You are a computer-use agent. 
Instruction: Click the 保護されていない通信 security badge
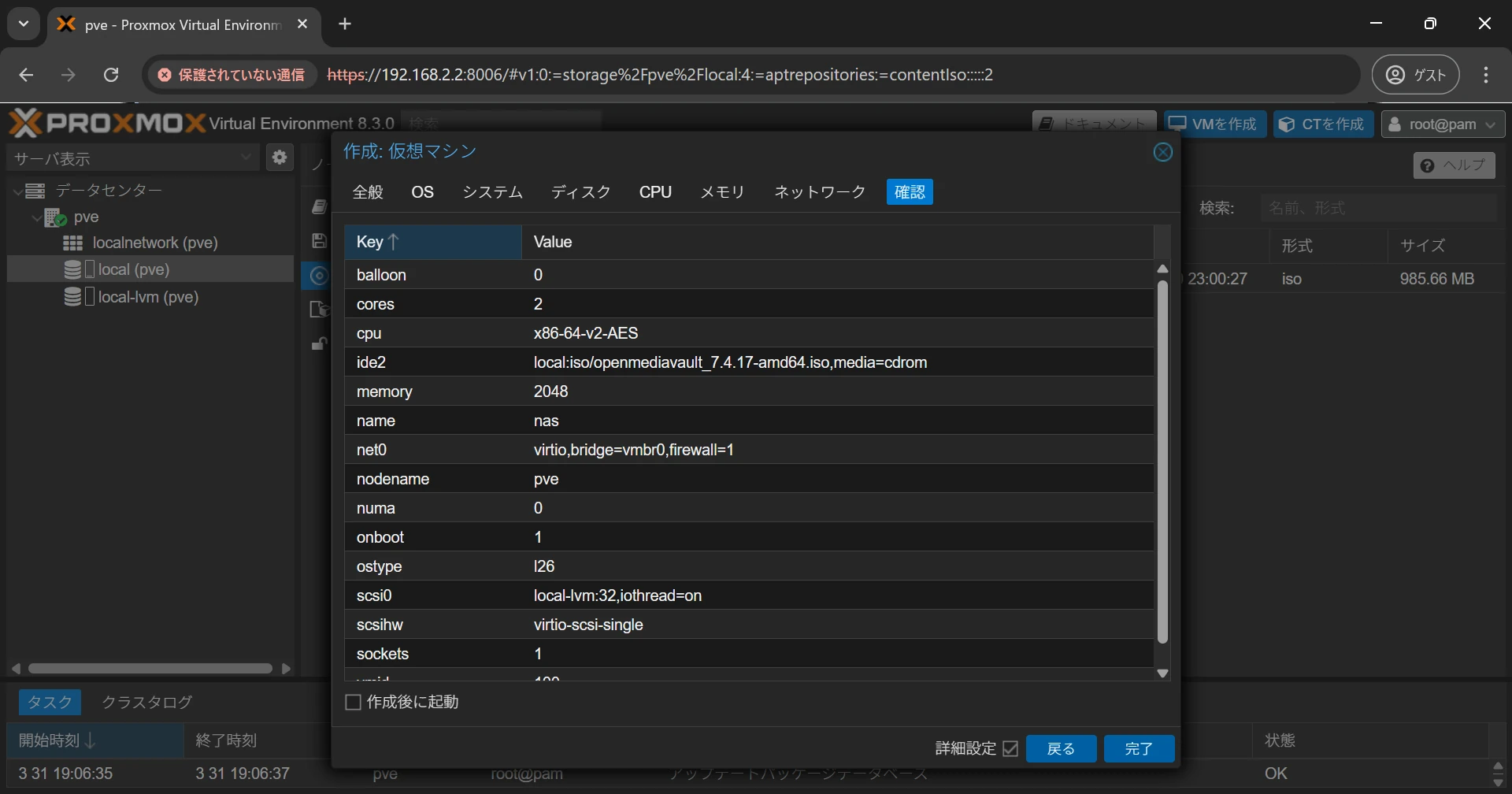click(231, 75)
